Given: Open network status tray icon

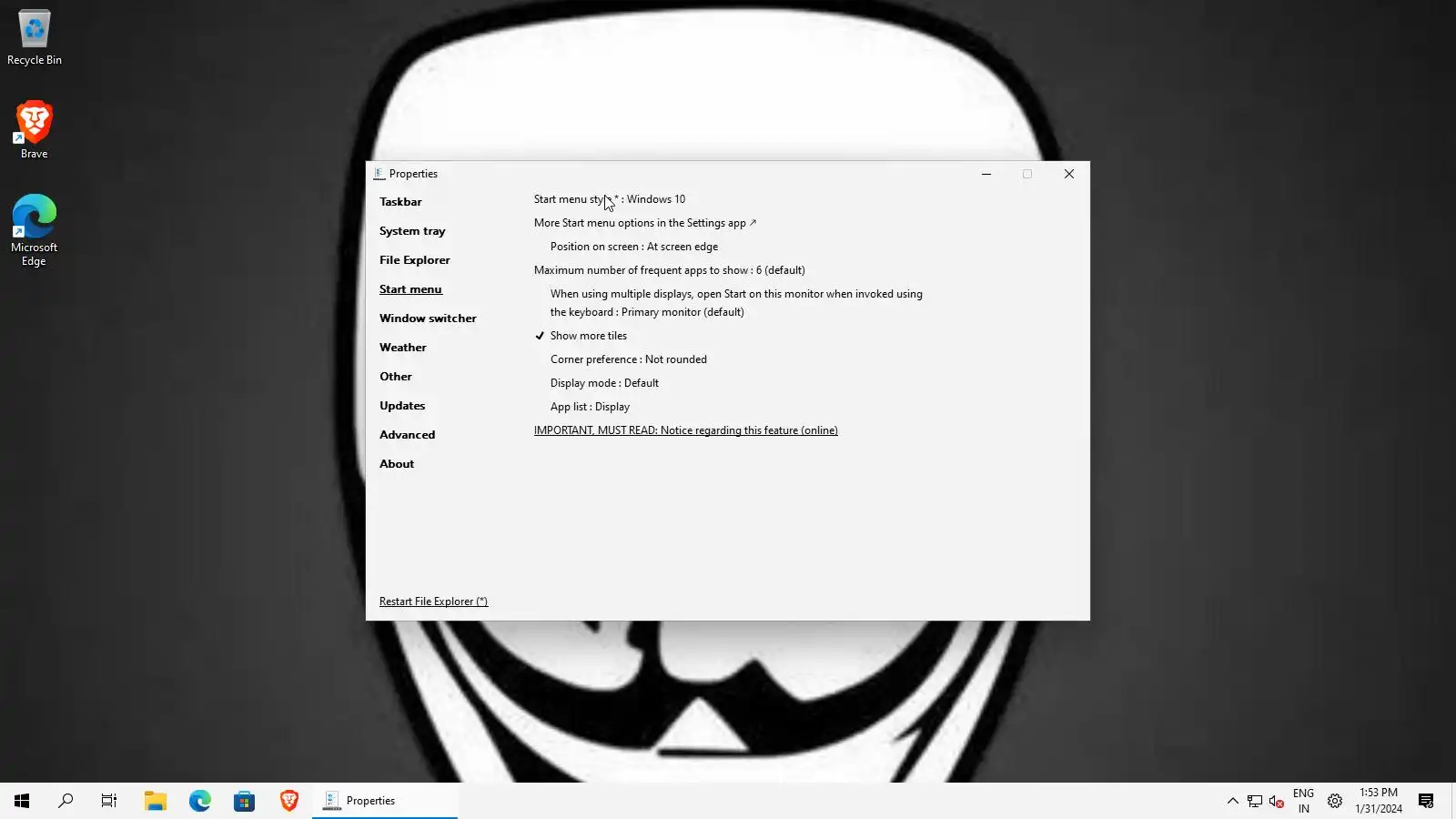Looking at the screenshot, I should click(1255, 801).
